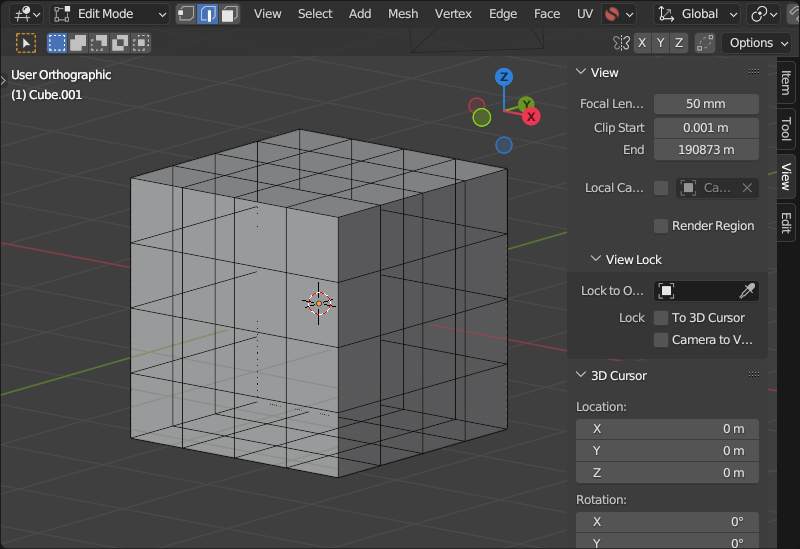The height and width of the screenshot is (549, 800).
Task: Click the mesh mirror symmetry icon
Action: (x=621, y=43)
